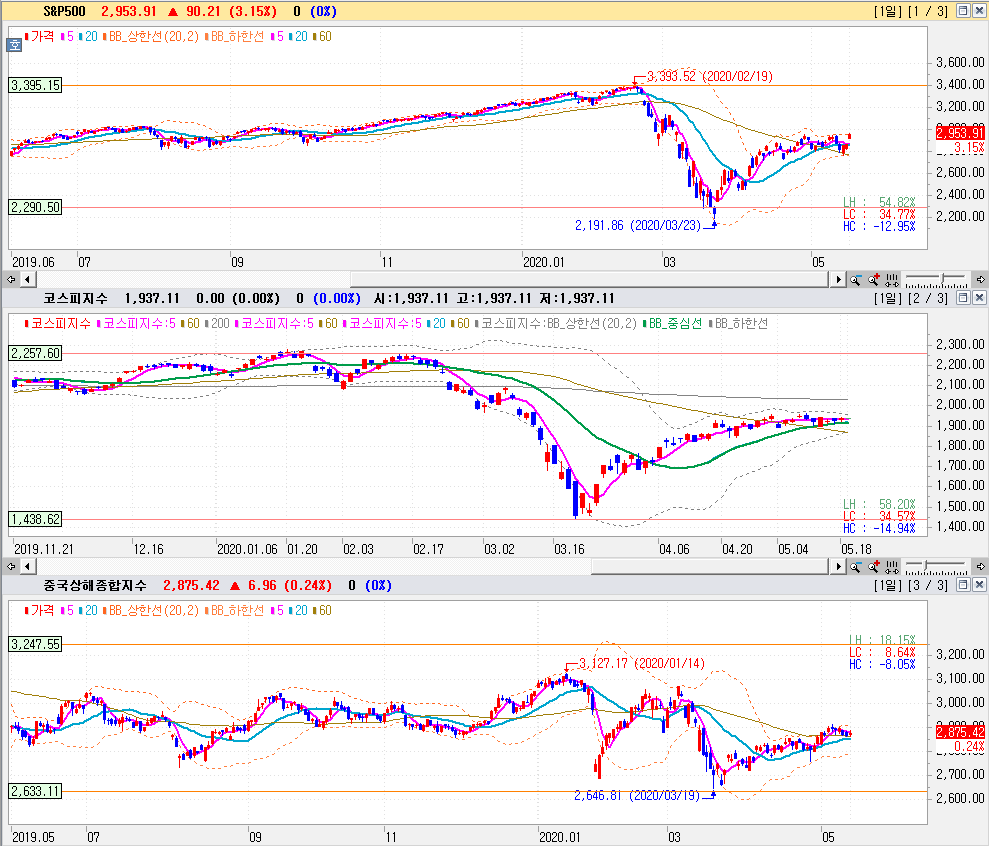989x846 pixels.
Task: Select 60 legend in S&P500 chart
Action: point(322,37)
